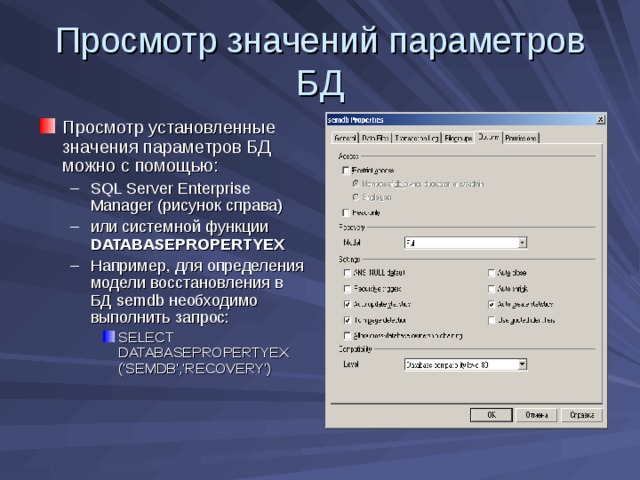Open the Compatibility Level dropdown
Viewport: 640px width, 480px height.
click(521, 365)
